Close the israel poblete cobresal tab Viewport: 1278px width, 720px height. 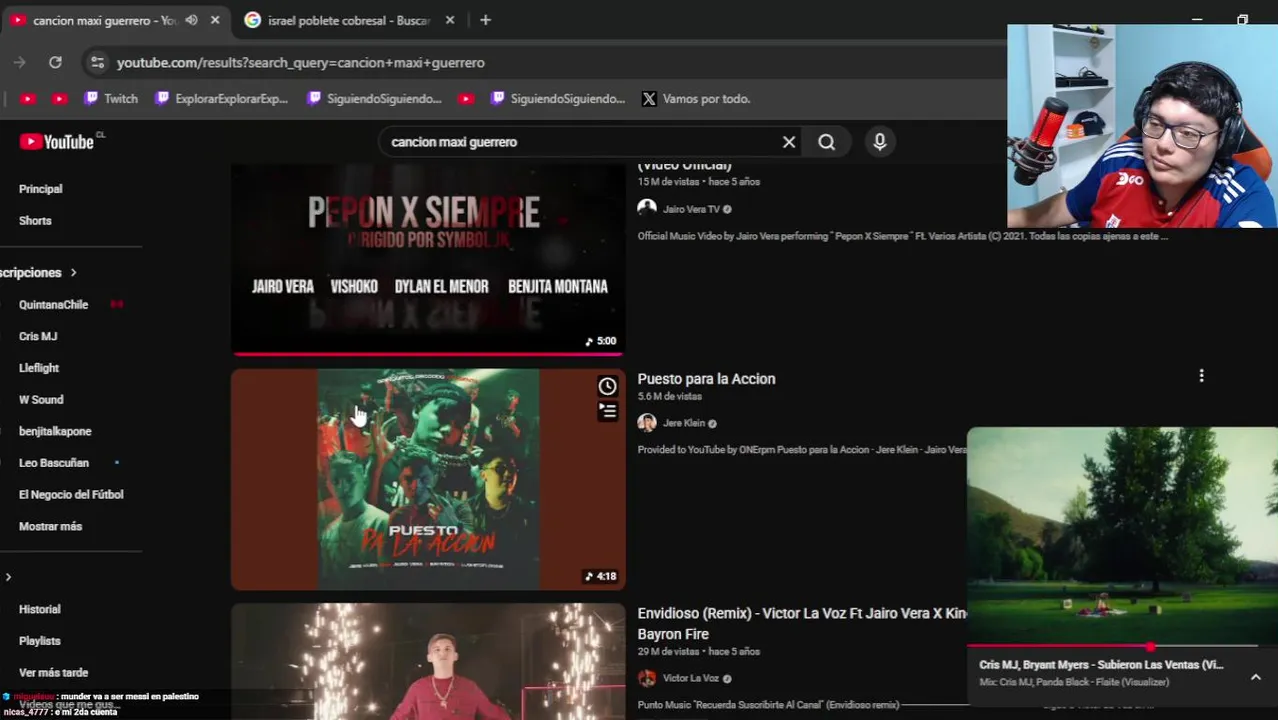pyautogui.click(x=450, y=20)
